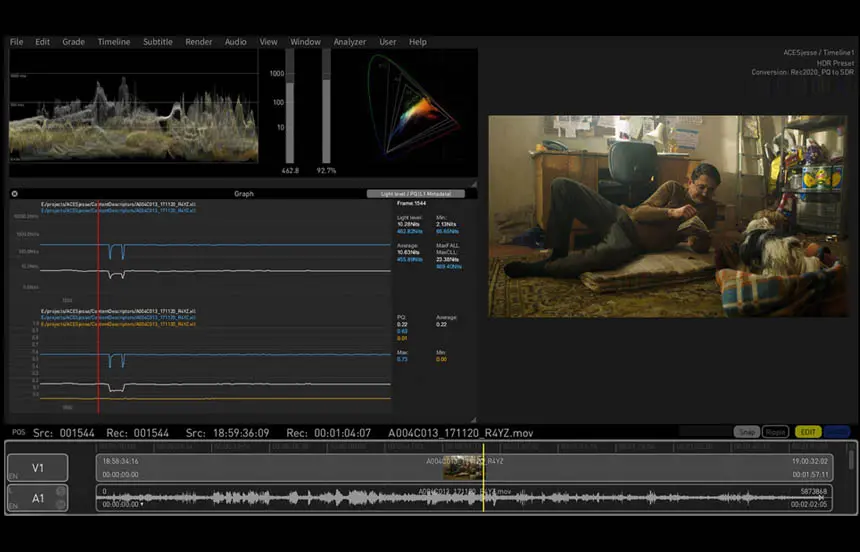Viewport: 860px width, 552px height.
Task: Close the Graph panel with the X icon
Action: (14, 194)
